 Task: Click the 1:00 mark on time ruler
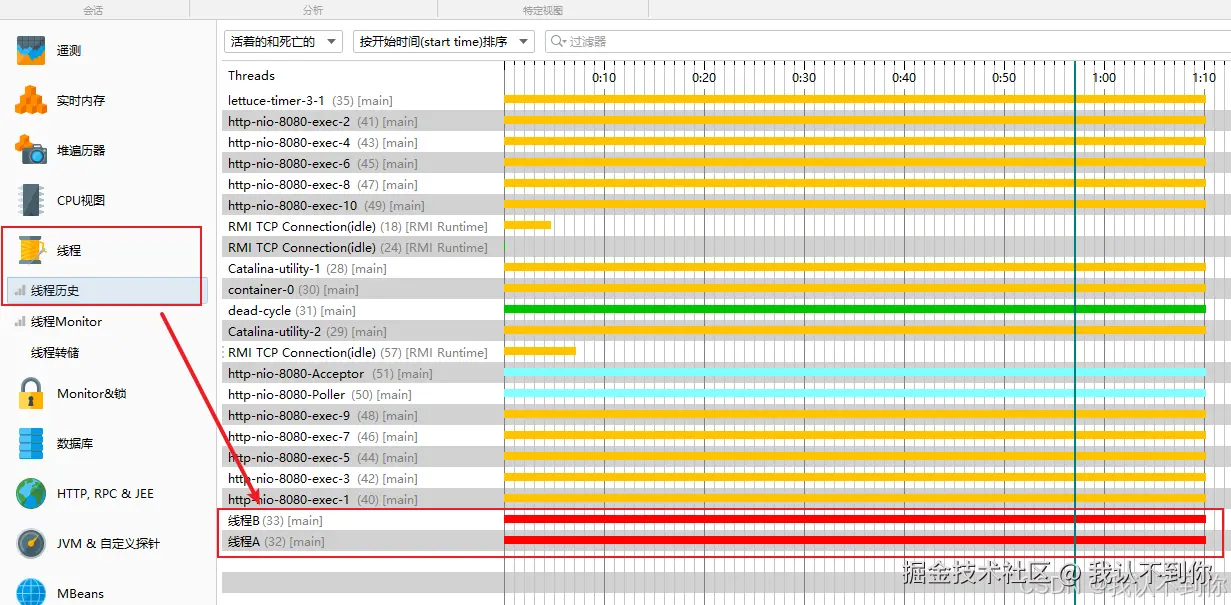point(1104,77)
